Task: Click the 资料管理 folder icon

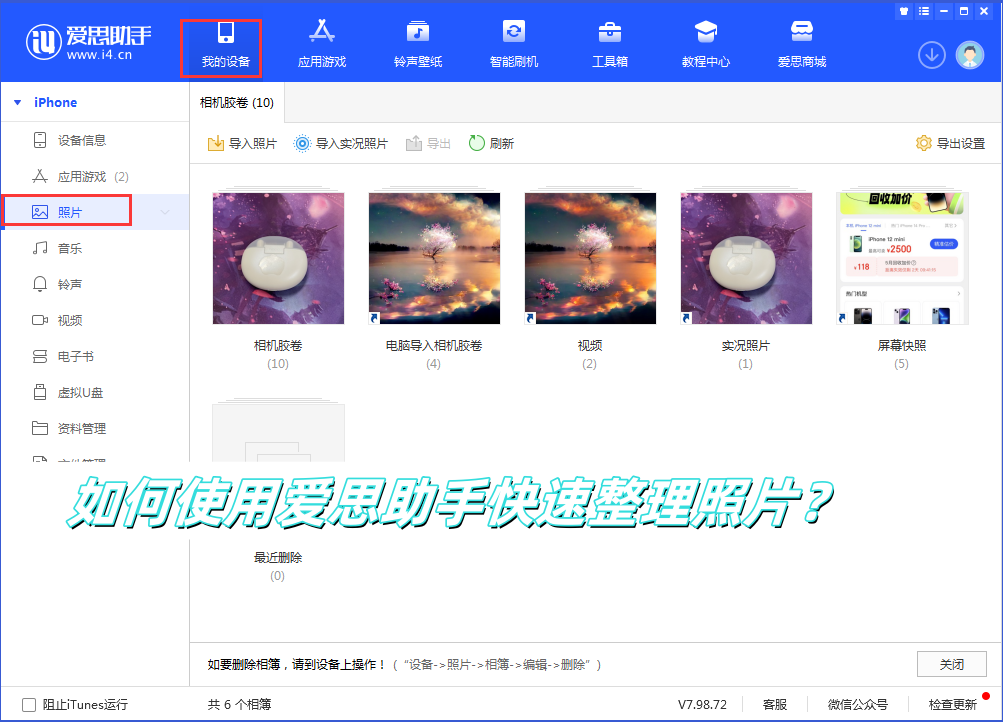Action: tap(40, 428)
